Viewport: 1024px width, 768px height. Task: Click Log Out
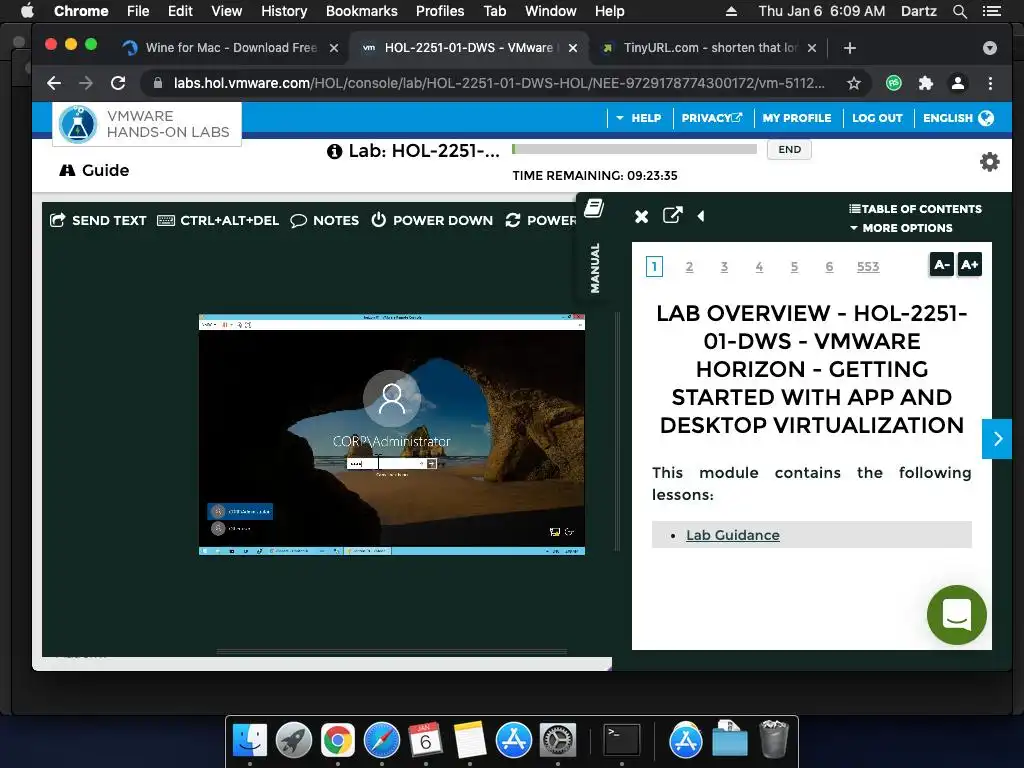[x=877, y=118]
